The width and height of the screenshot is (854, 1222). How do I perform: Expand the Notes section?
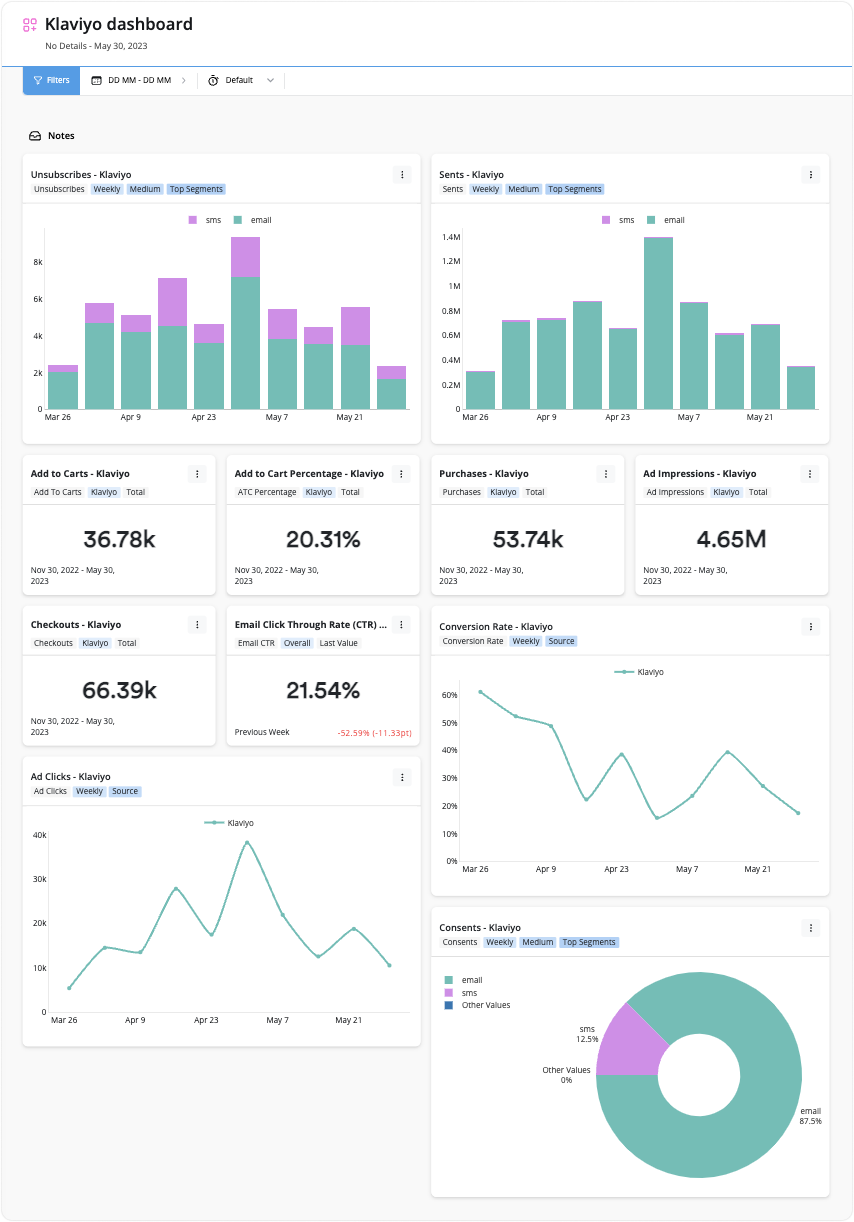point(52,136)
